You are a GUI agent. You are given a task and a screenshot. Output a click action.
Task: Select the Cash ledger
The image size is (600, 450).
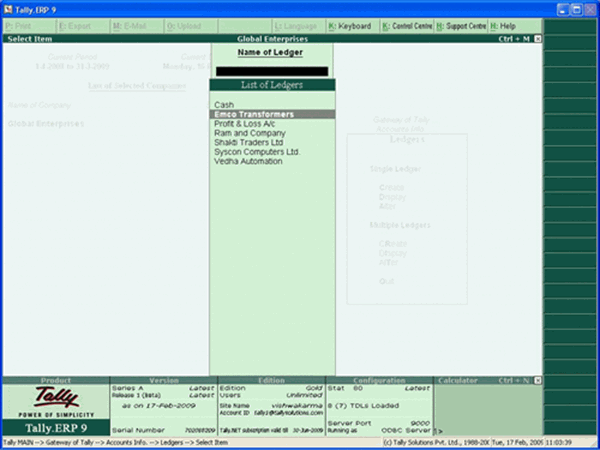272,105
